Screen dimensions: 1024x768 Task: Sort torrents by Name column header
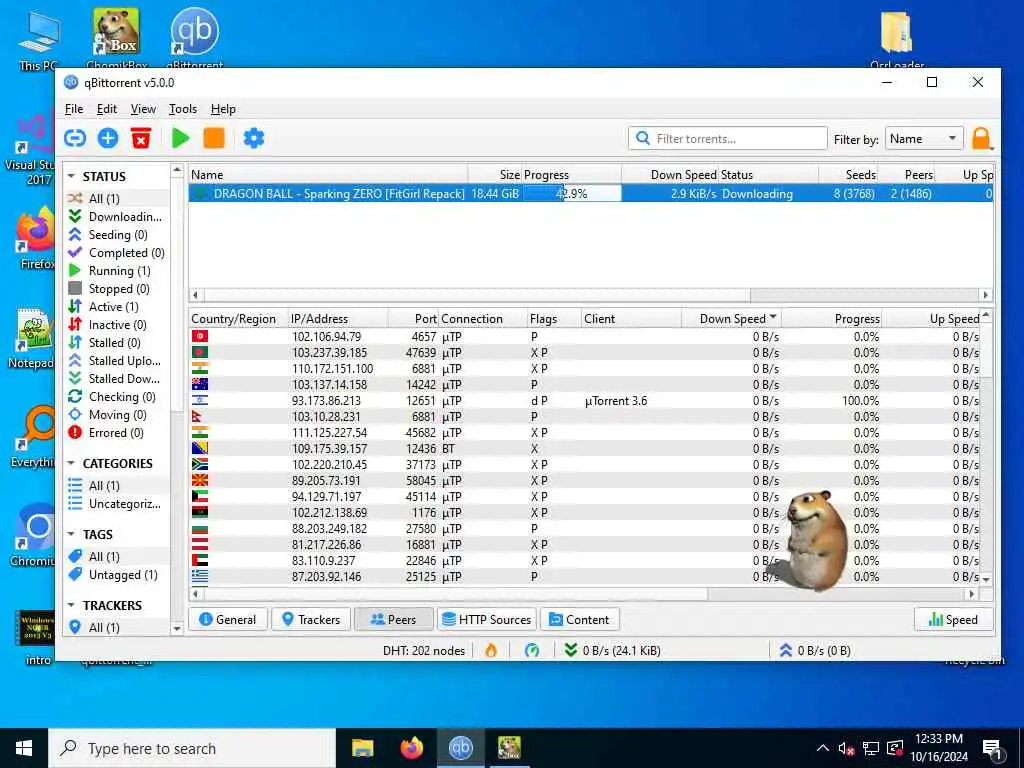328,174
